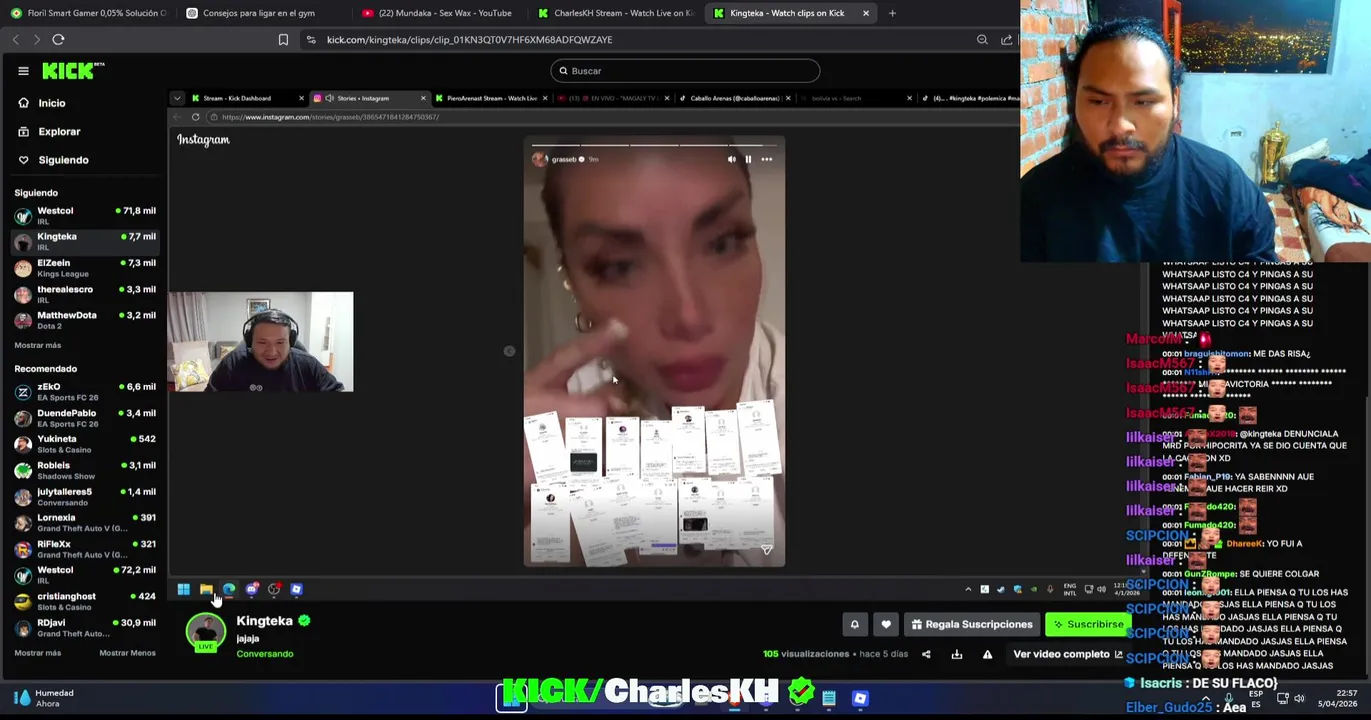Toggle notification bell for Kingteka
The height and width of the screenshot is (720, 1371).
tap(854, 624)
